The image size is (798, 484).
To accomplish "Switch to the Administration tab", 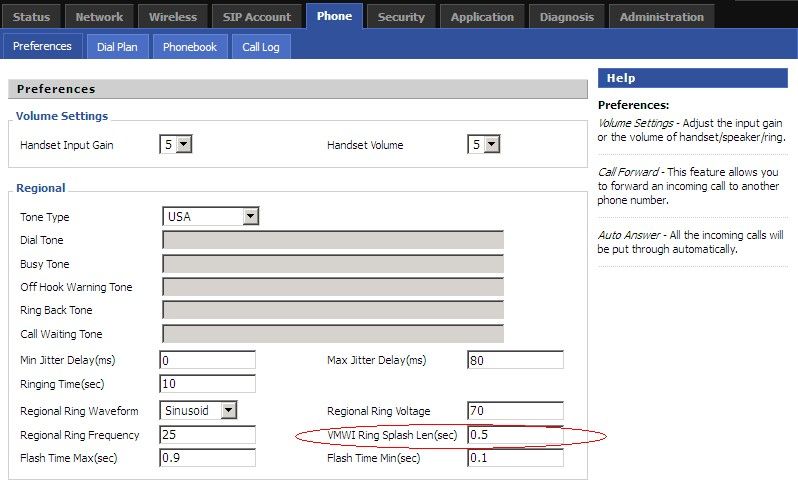I will coord(661,16).
